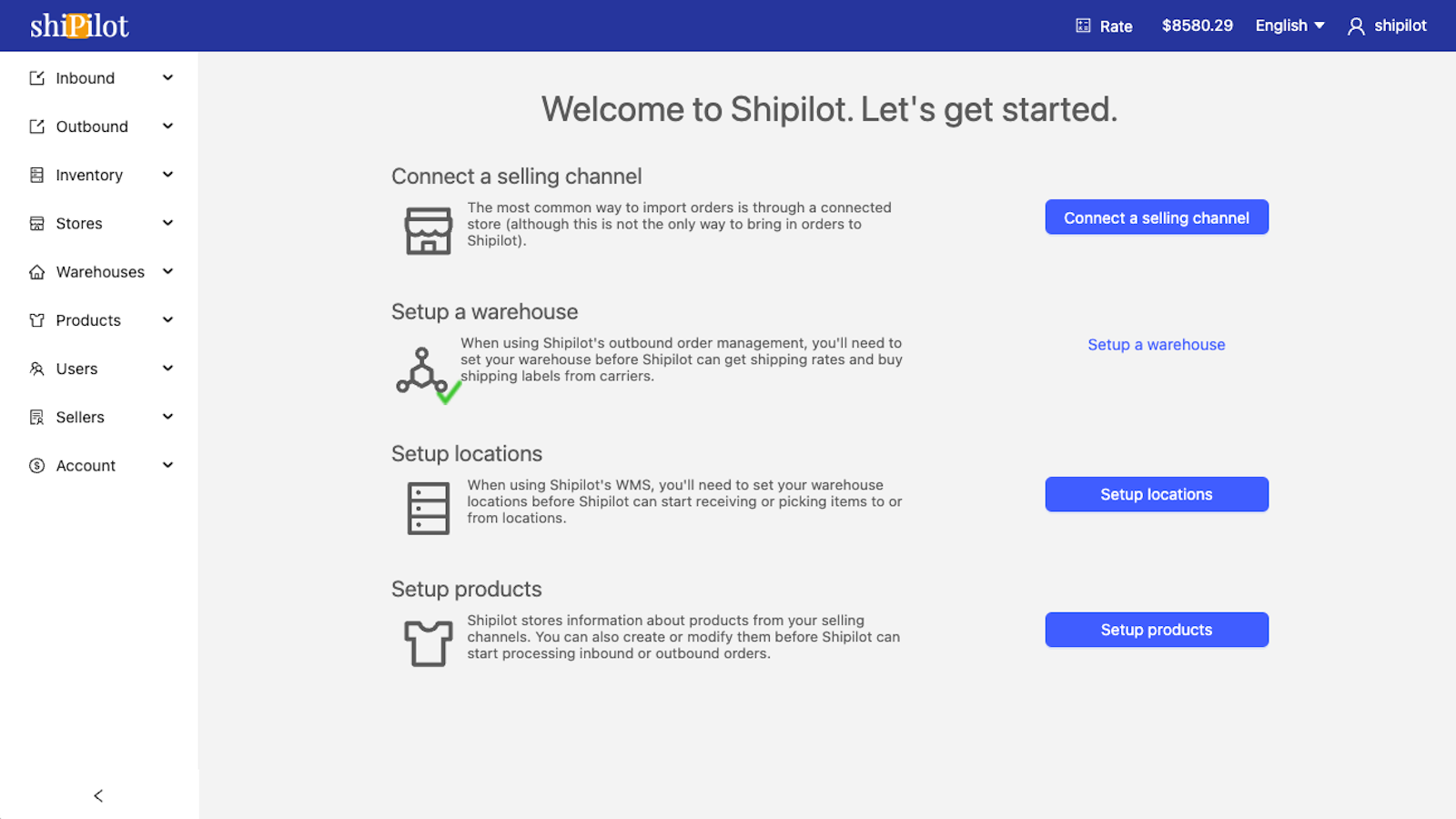
Task: Click the warehouse network icon with checkmark
Action: [426, 374]
